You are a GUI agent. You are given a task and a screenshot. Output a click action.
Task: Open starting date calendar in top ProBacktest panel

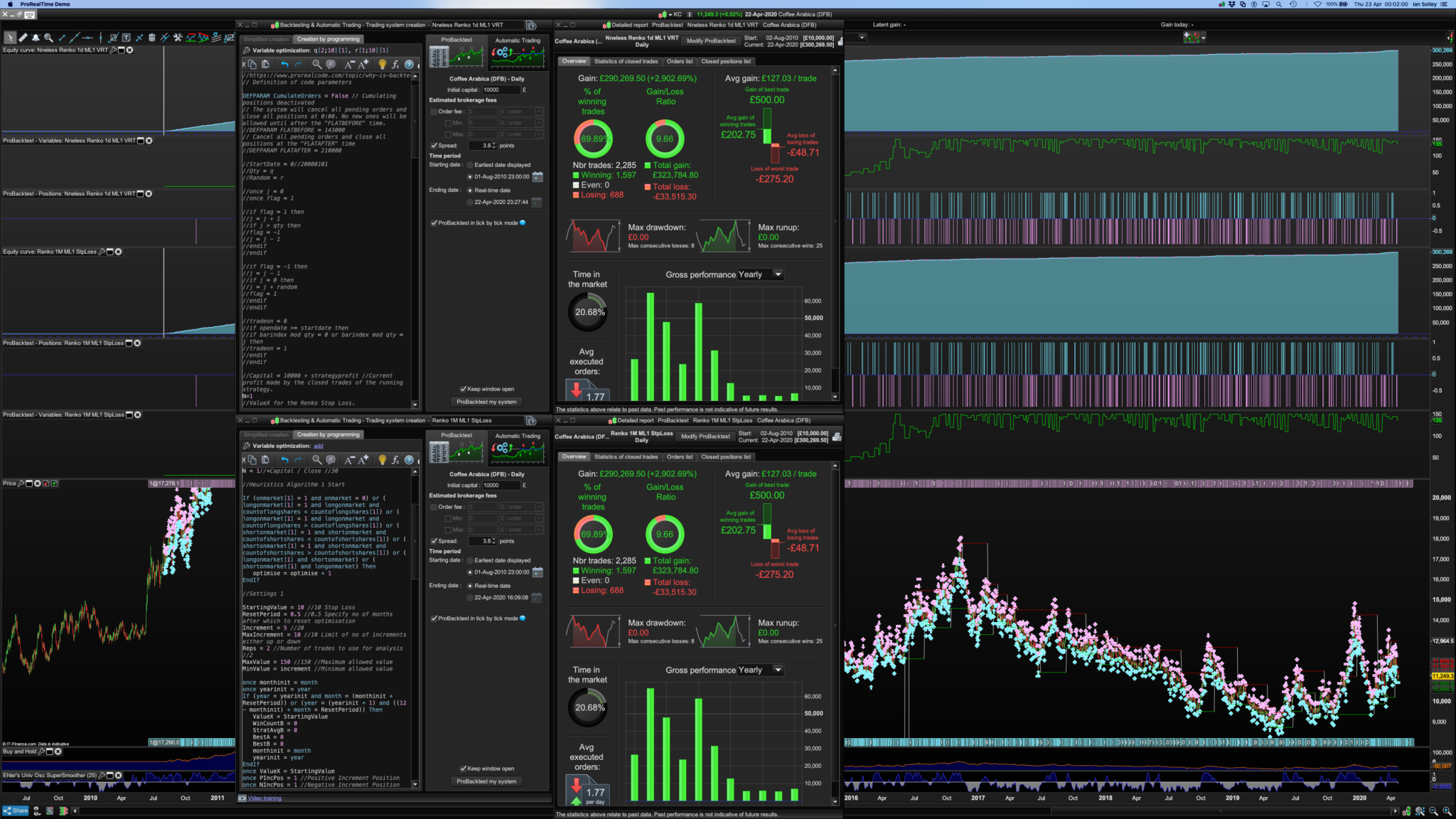coord(537,177)
